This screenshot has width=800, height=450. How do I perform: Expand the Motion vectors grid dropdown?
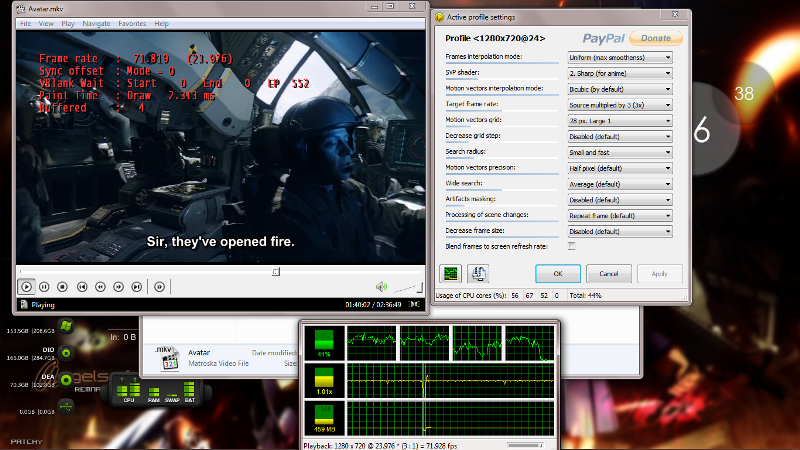coord(620,121)
